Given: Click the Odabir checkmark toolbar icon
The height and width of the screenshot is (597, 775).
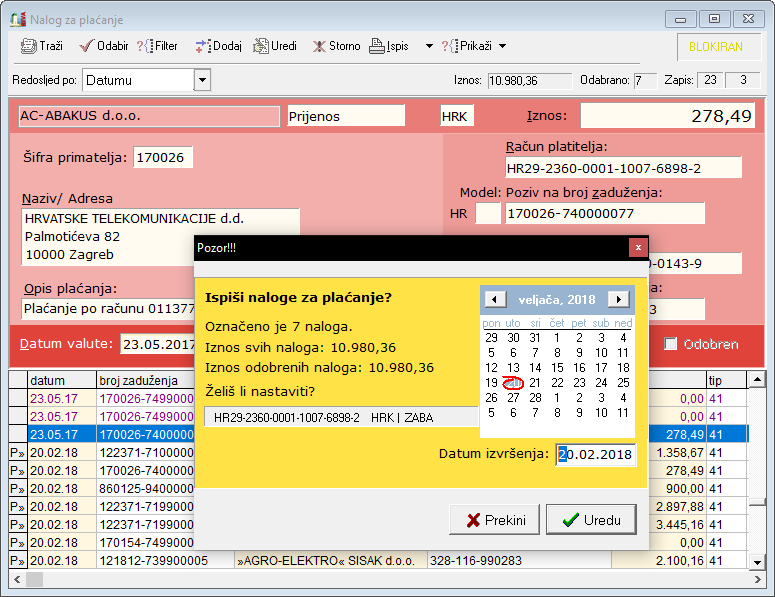Looking at the screenshot, I should (86, 46).
